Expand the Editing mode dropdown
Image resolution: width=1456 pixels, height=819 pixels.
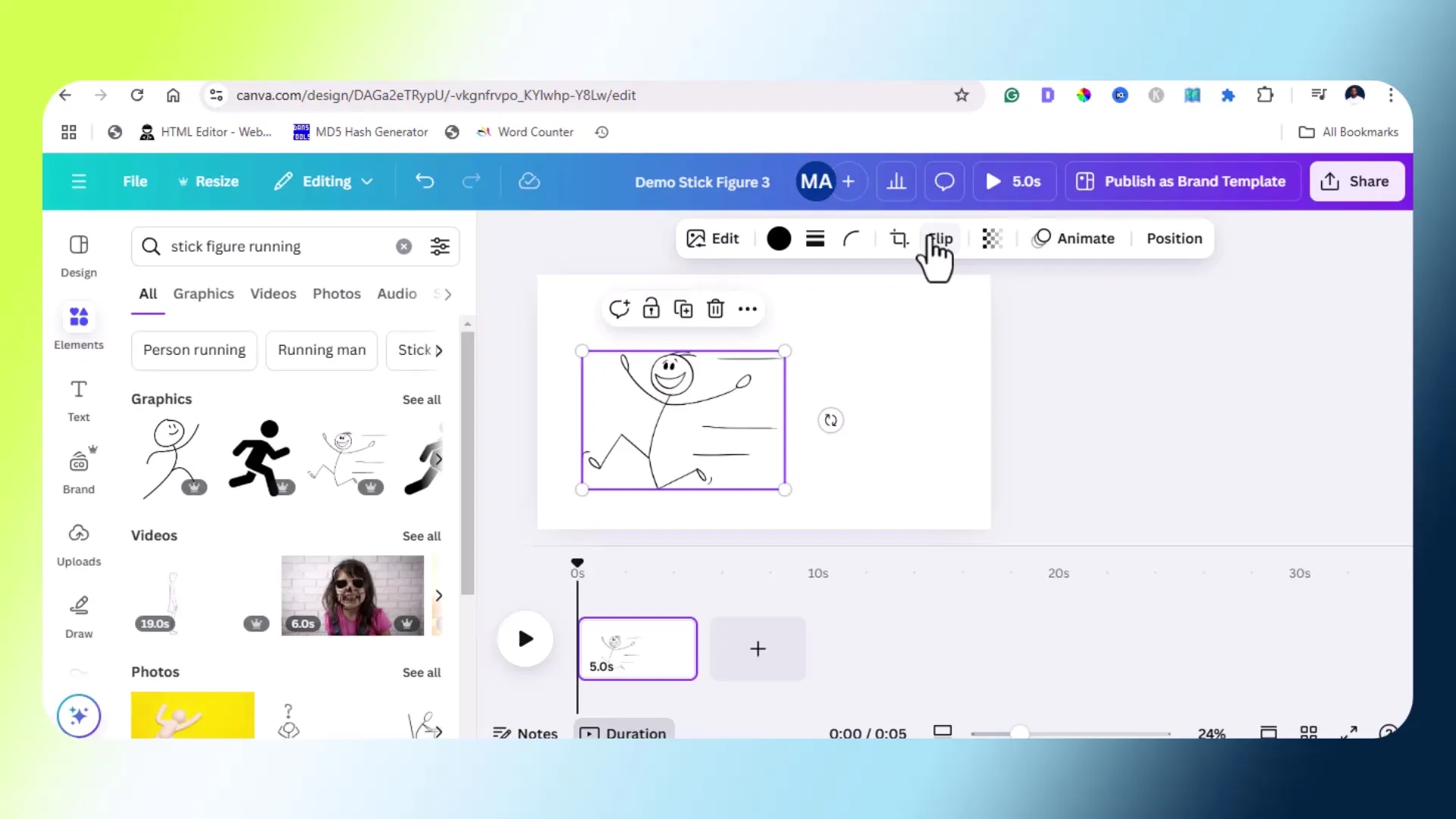pyautogui.click(x=324, y=181)
